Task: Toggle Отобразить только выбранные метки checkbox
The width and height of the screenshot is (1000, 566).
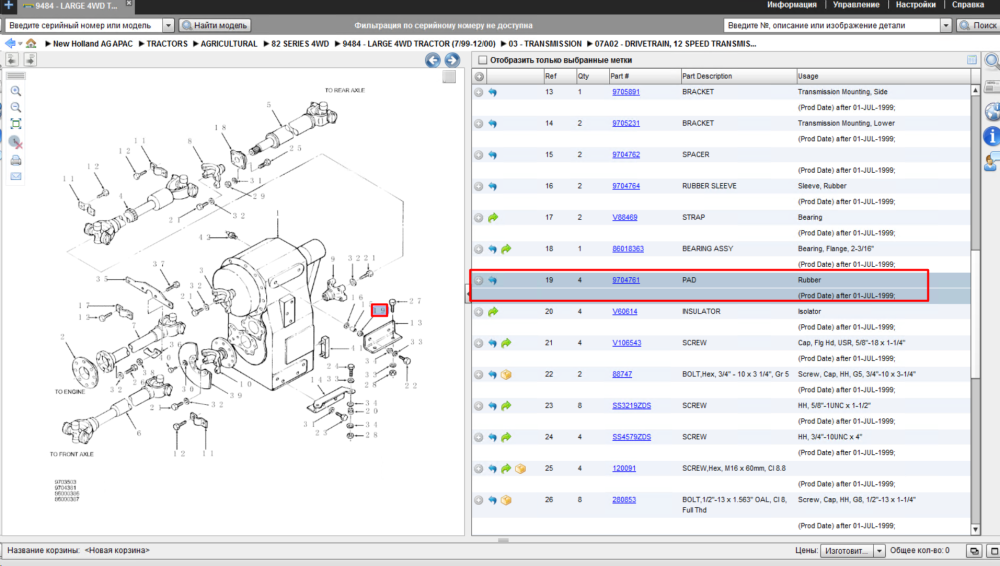Action: point(483,60)
